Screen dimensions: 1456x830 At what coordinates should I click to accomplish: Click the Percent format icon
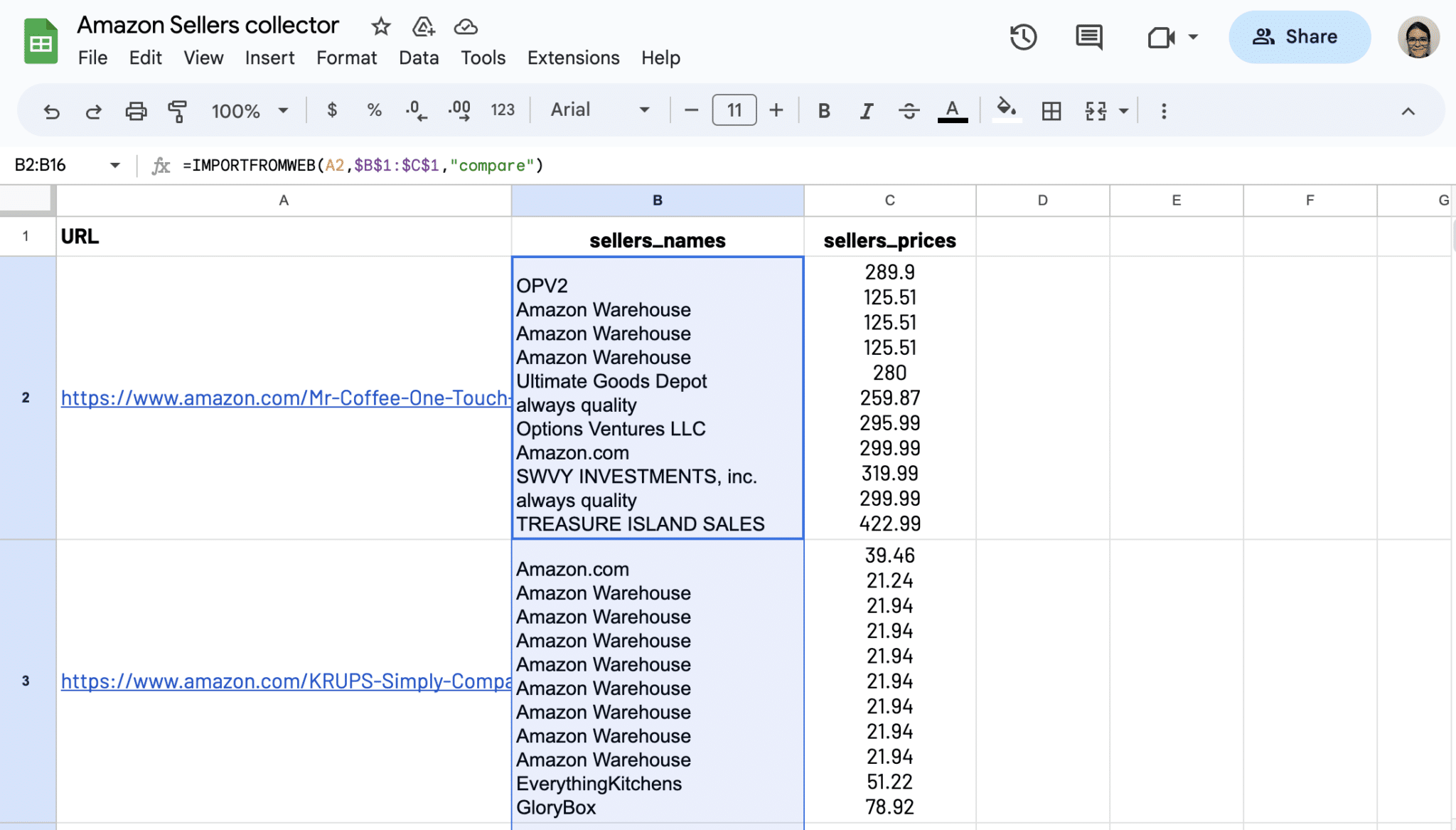[x=374, y=110]
